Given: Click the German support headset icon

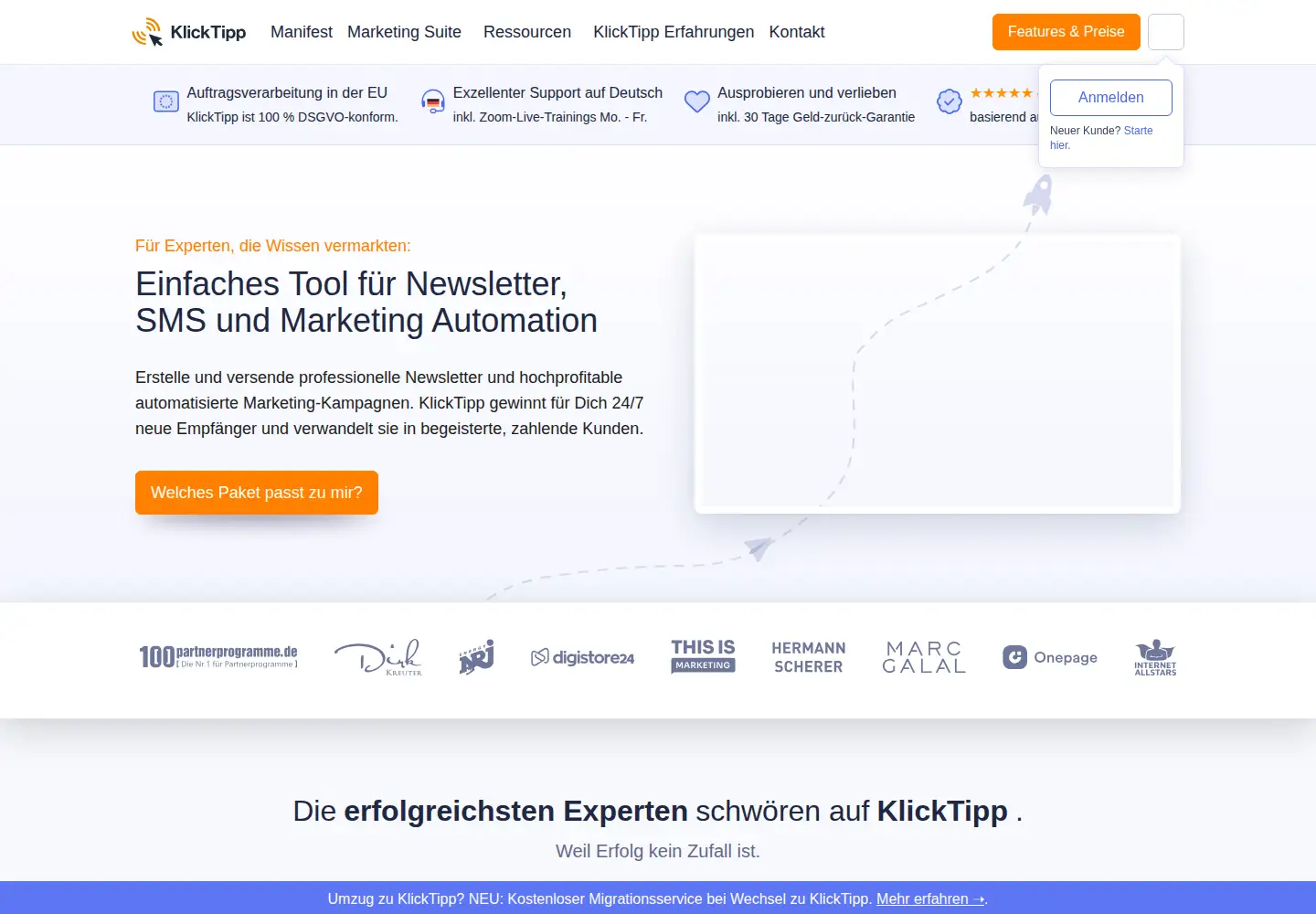Looking at the screenshot, I should click(433, 101).
